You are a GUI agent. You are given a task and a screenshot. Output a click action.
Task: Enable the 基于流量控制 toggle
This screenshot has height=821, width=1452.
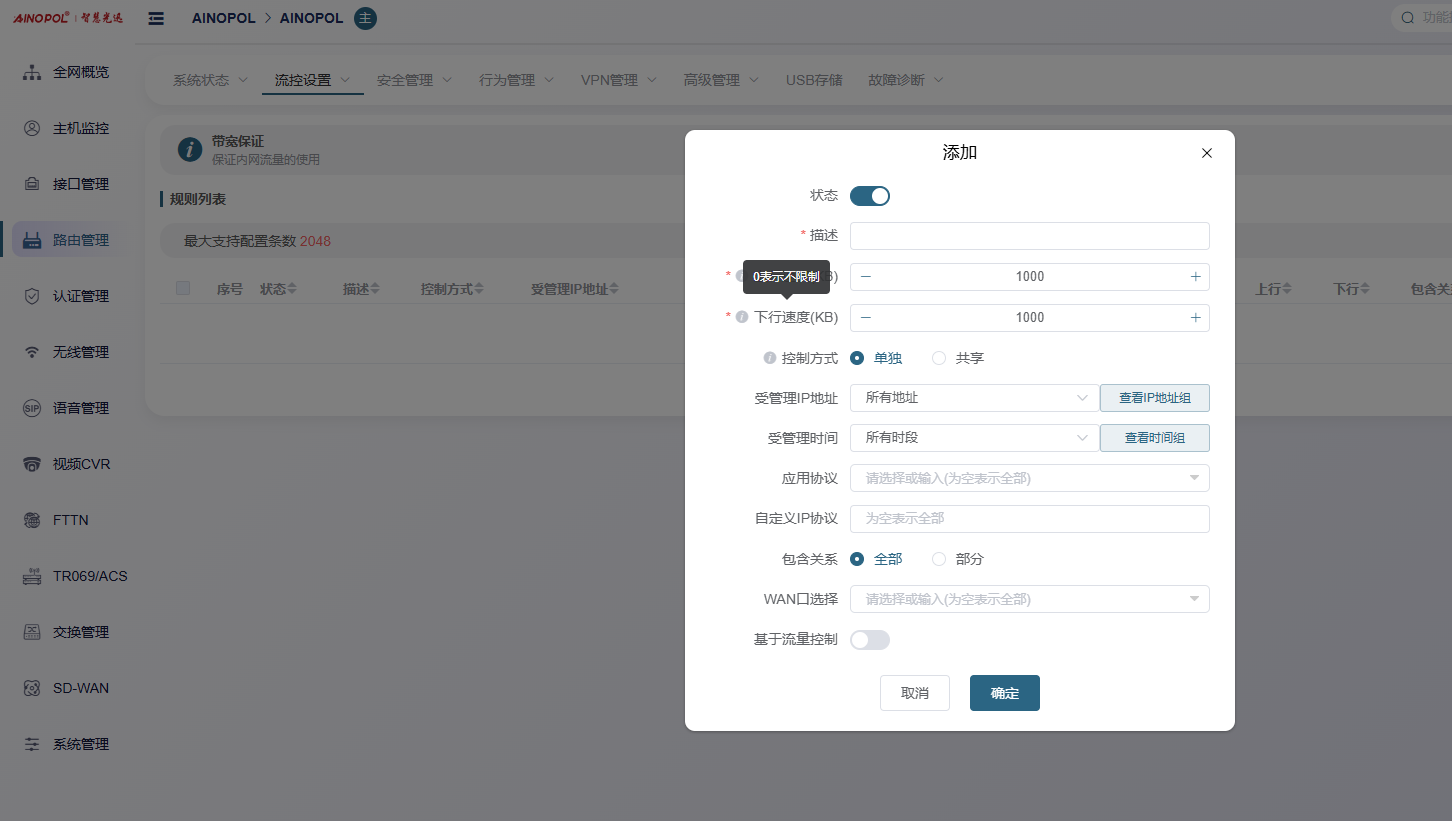(869, 640)
